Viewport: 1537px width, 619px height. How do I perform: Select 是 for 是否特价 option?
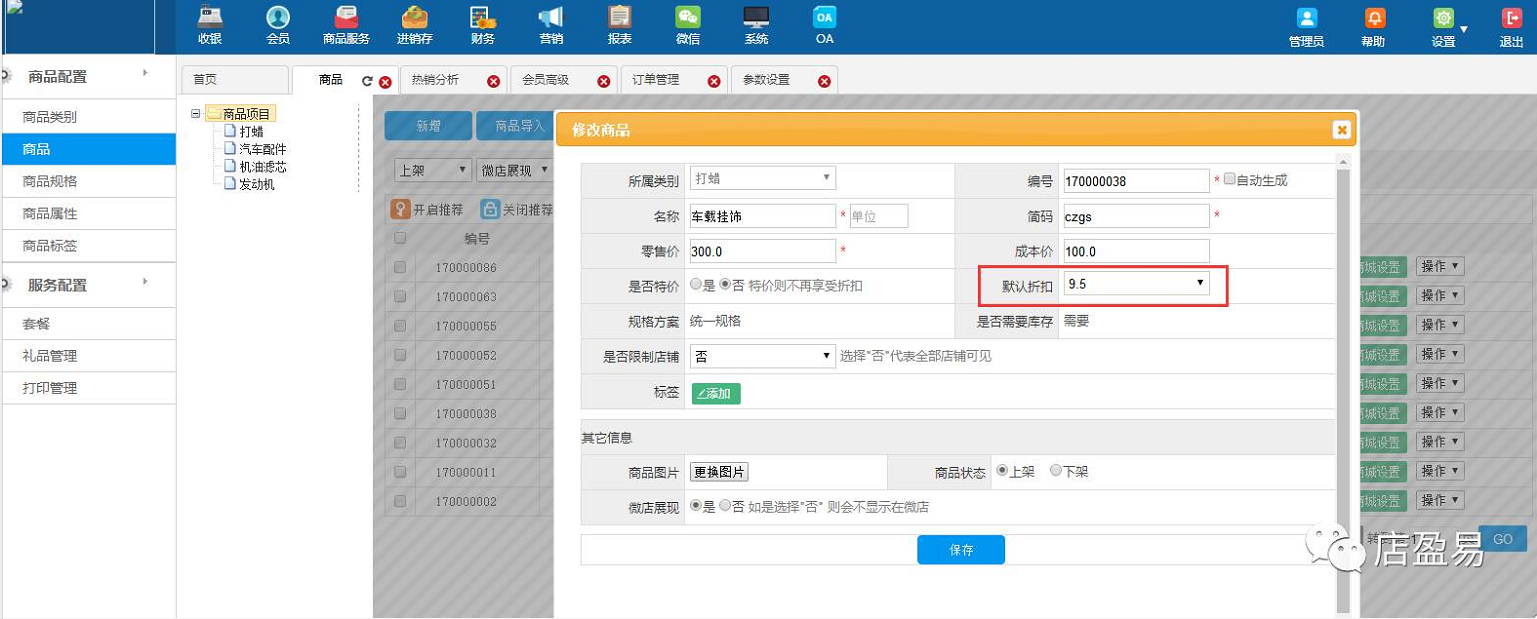pos(696,285)
